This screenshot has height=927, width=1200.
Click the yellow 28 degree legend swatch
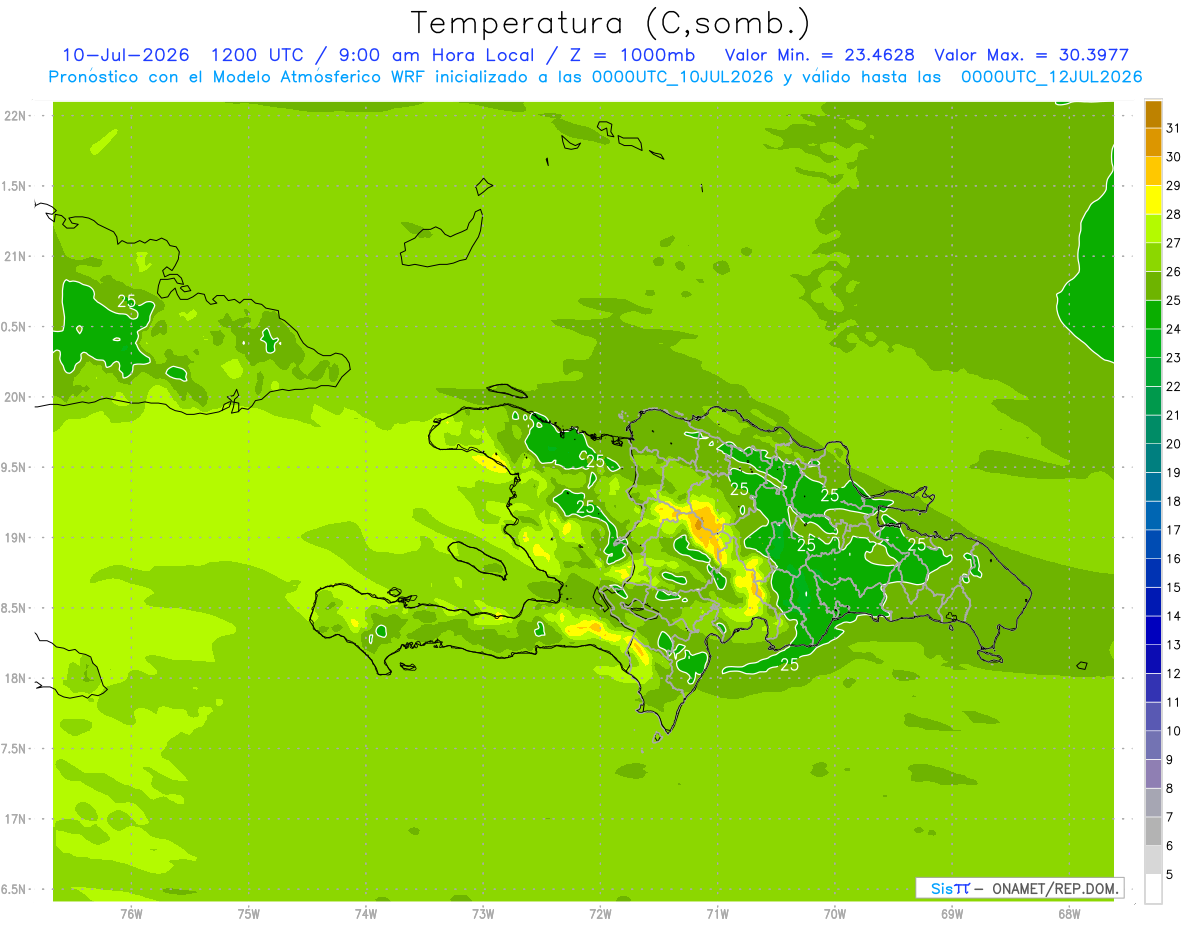1153,200
